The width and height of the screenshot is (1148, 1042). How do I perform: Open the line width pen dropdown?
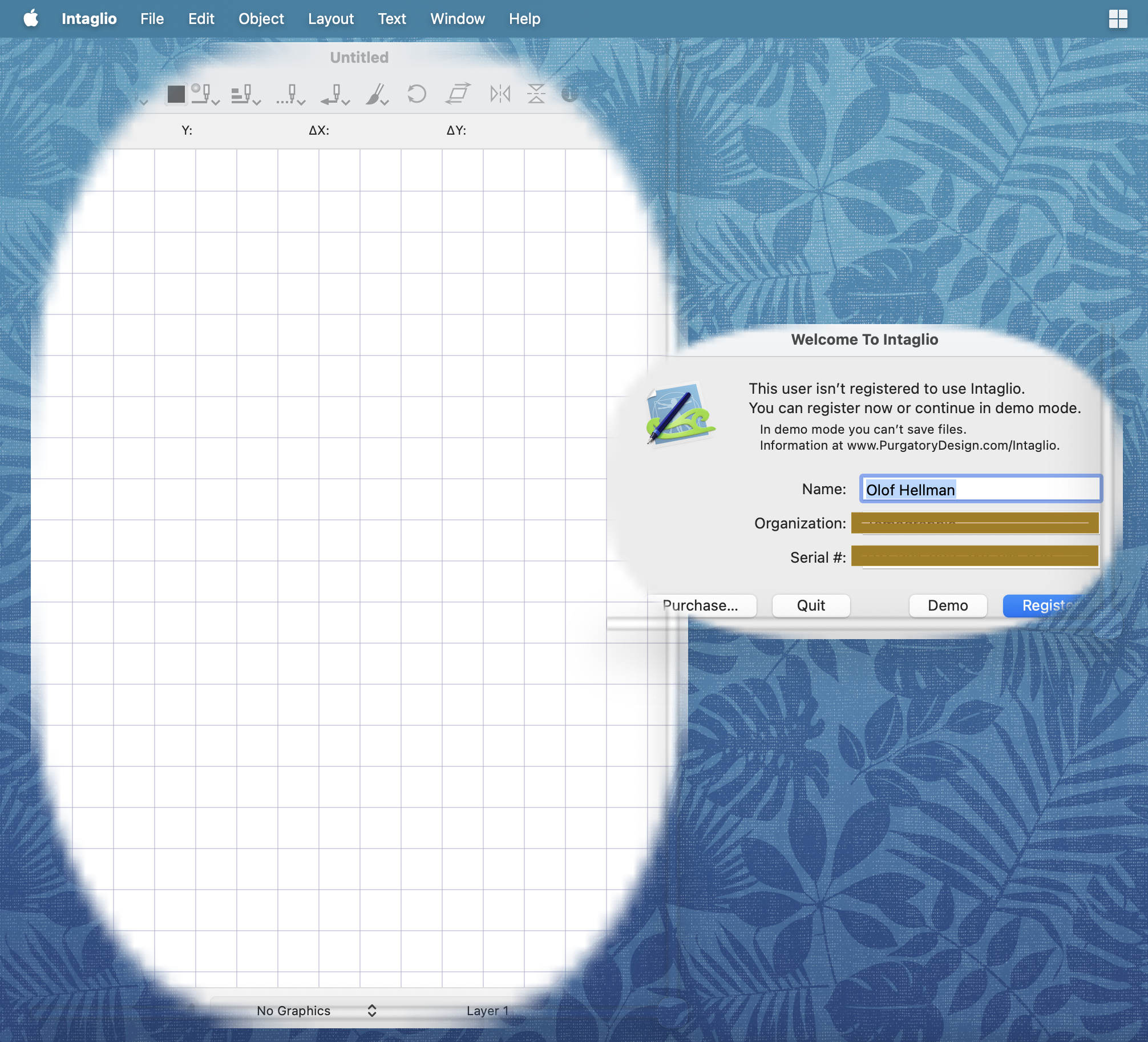tap(245, 94)
